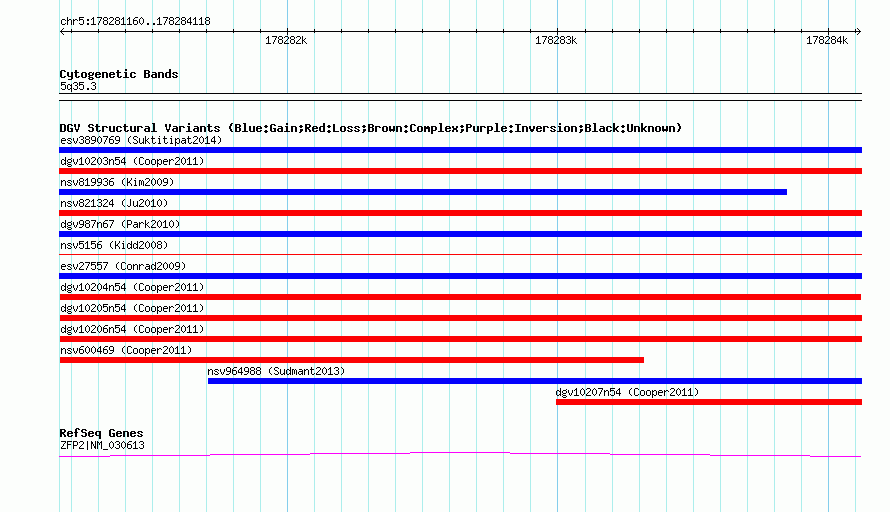Click the nsv5156 (Kidd2008) label
Screen dimensions: 890x512
click(x=114, y=245)
